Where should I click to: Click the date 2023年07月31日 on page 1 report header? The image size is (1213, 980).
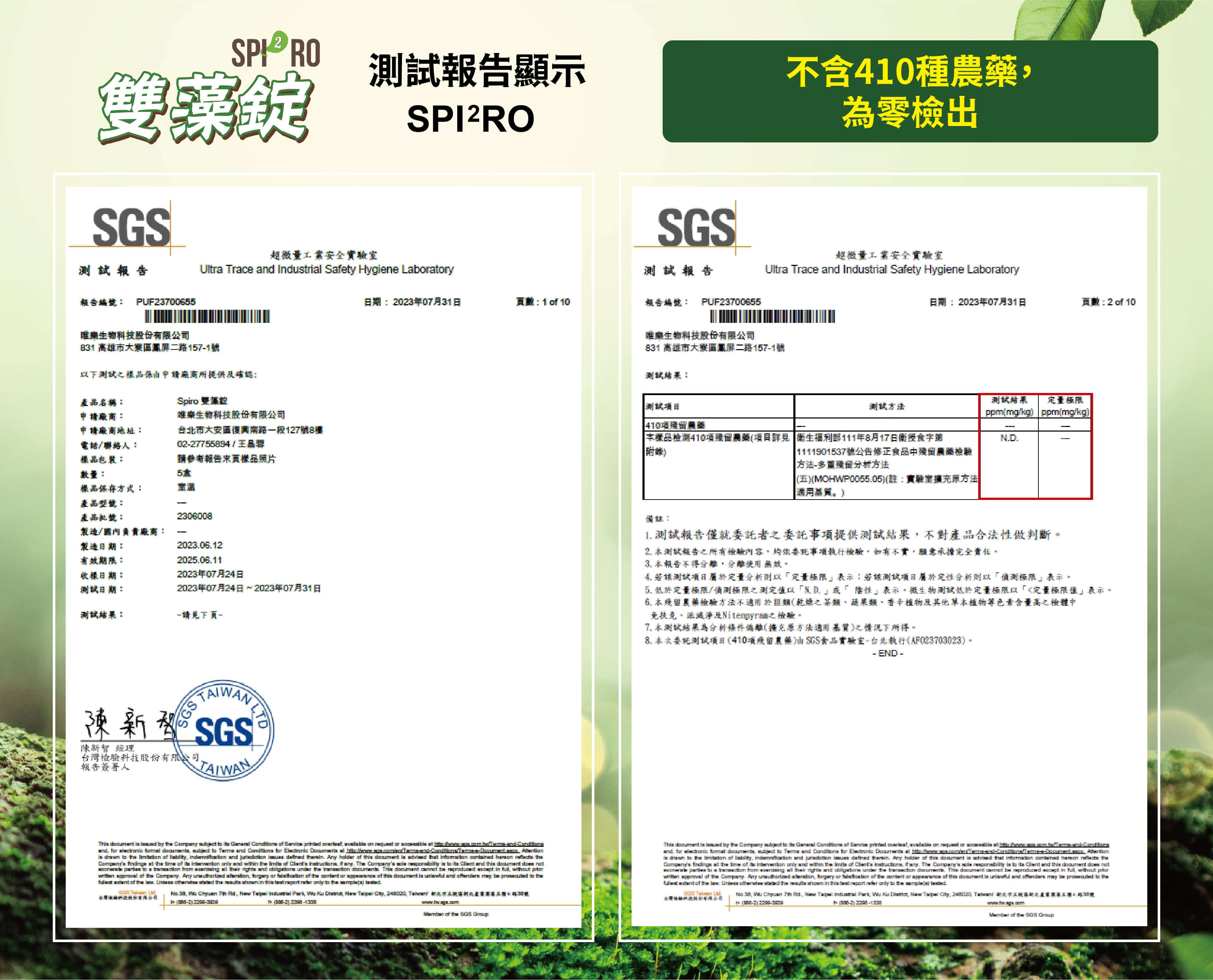point(427,302)
